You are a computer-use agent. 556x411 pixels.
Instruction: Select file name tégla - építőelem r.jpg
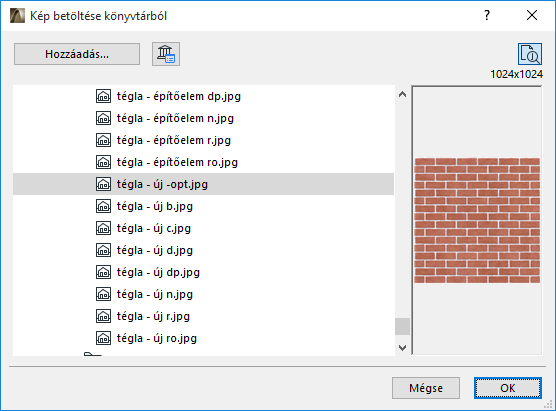[x=174, y=140]
